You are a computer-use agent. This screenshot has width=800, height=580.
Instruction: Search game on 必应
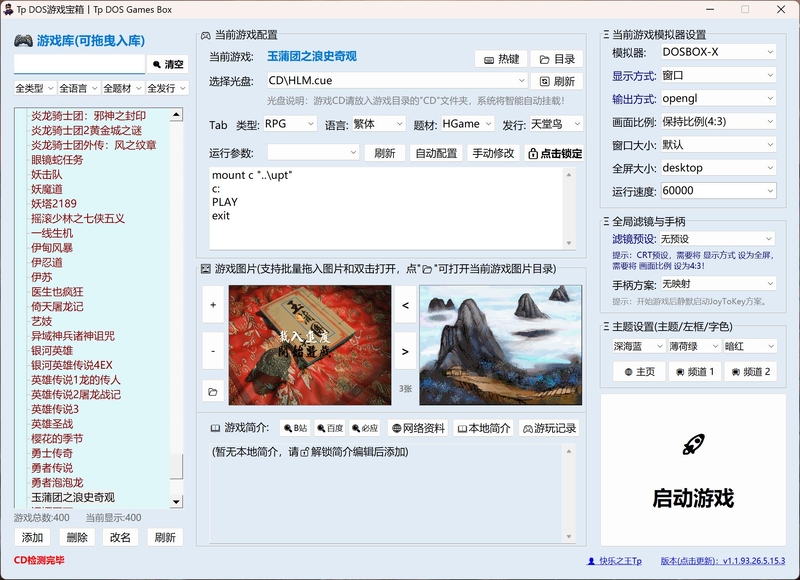[x=365, y=428]
